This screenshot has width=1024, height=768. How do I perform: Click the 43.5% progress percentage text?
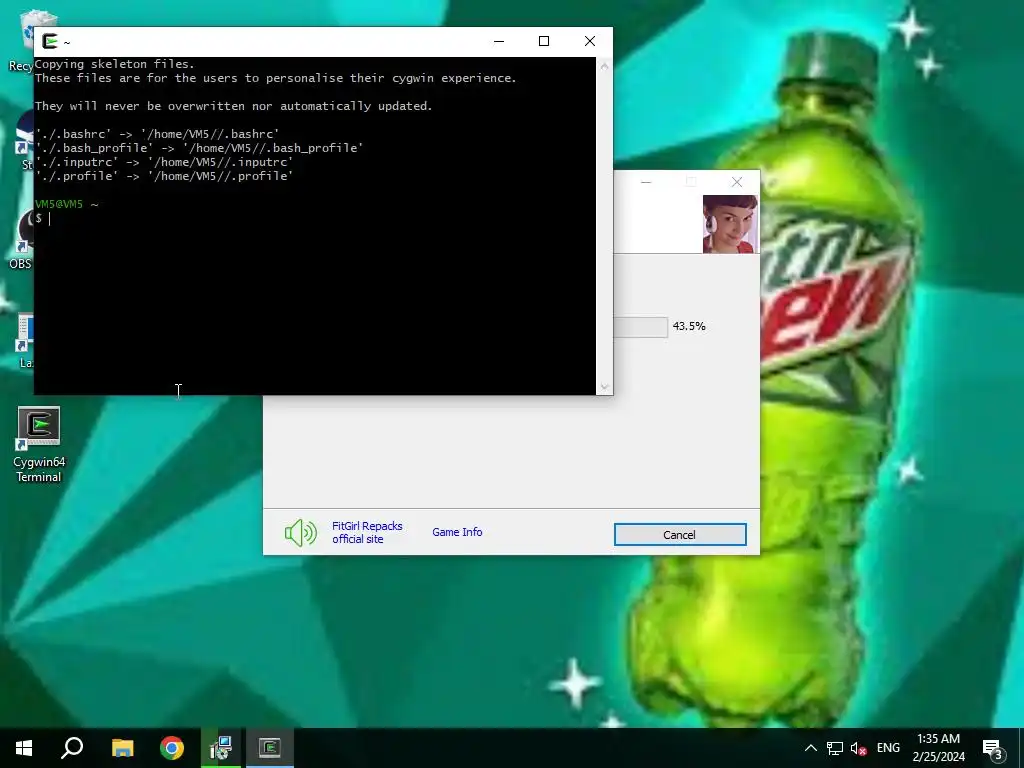[689, 326]
